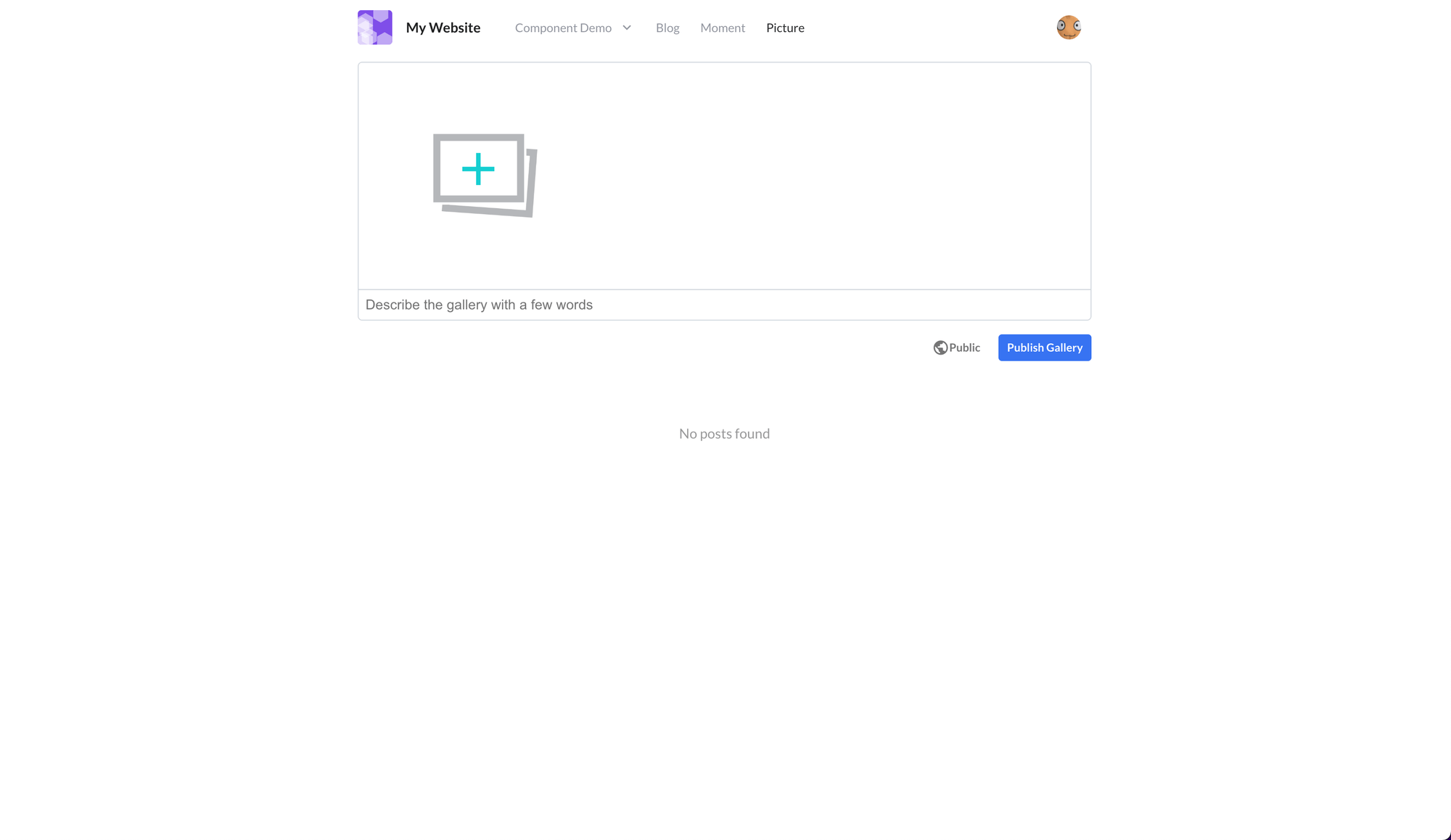
Task: Click the gallery description input field
Action: point(724,304)
